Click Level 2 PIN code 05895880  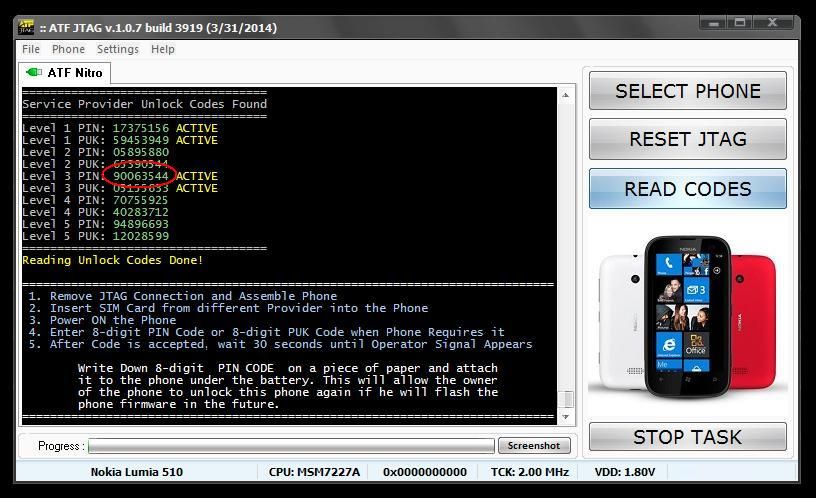point(141,152)
